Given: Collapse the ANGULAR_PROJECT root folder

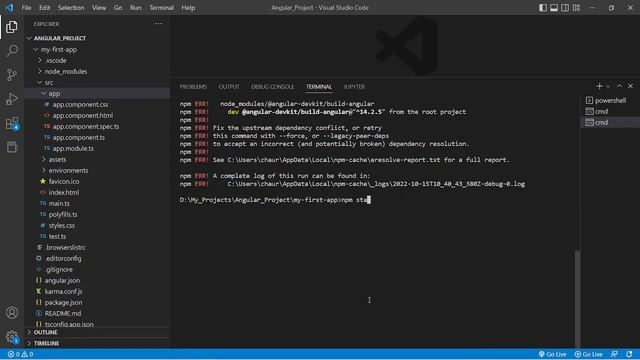Looking at the screenshot, I should [x=97, y=38].
